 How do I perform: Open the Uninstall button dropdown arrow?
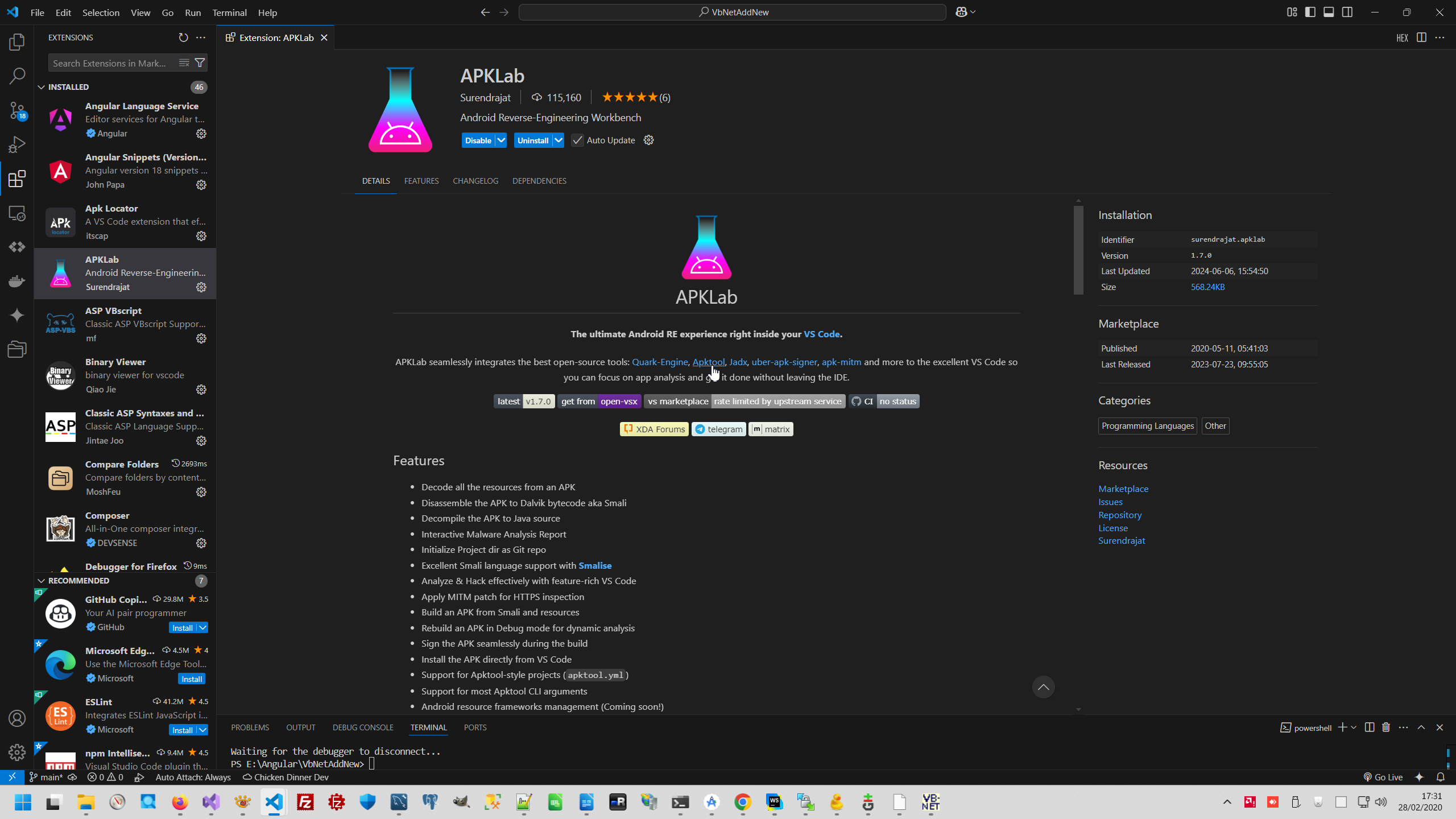558,140
